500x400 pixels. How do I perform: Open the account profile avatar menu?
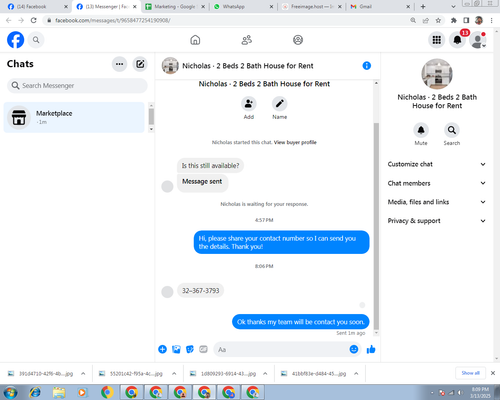point(478,40)
